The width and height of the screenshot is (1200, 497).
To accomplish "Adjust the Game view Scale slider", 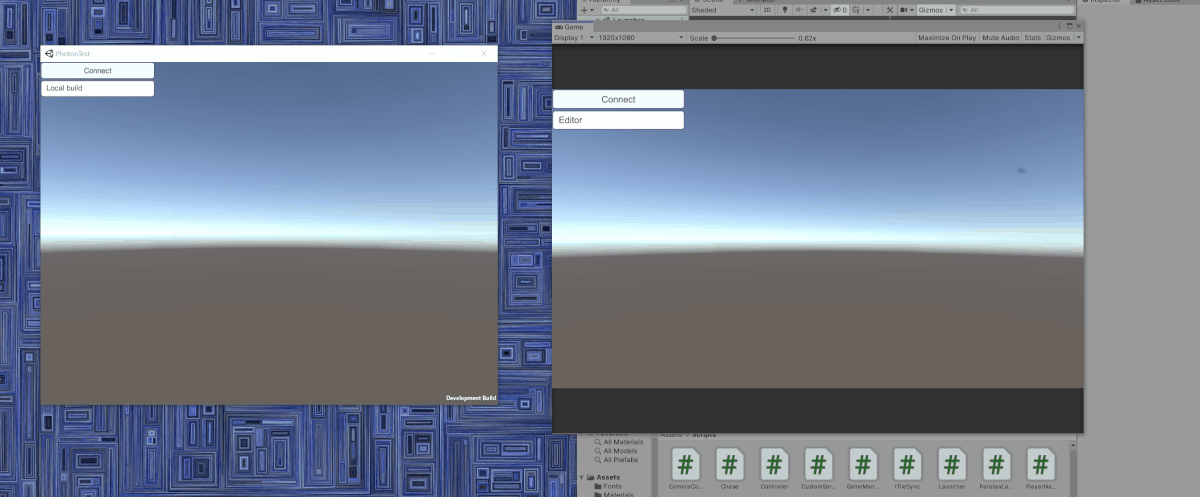I will point(753,38).
